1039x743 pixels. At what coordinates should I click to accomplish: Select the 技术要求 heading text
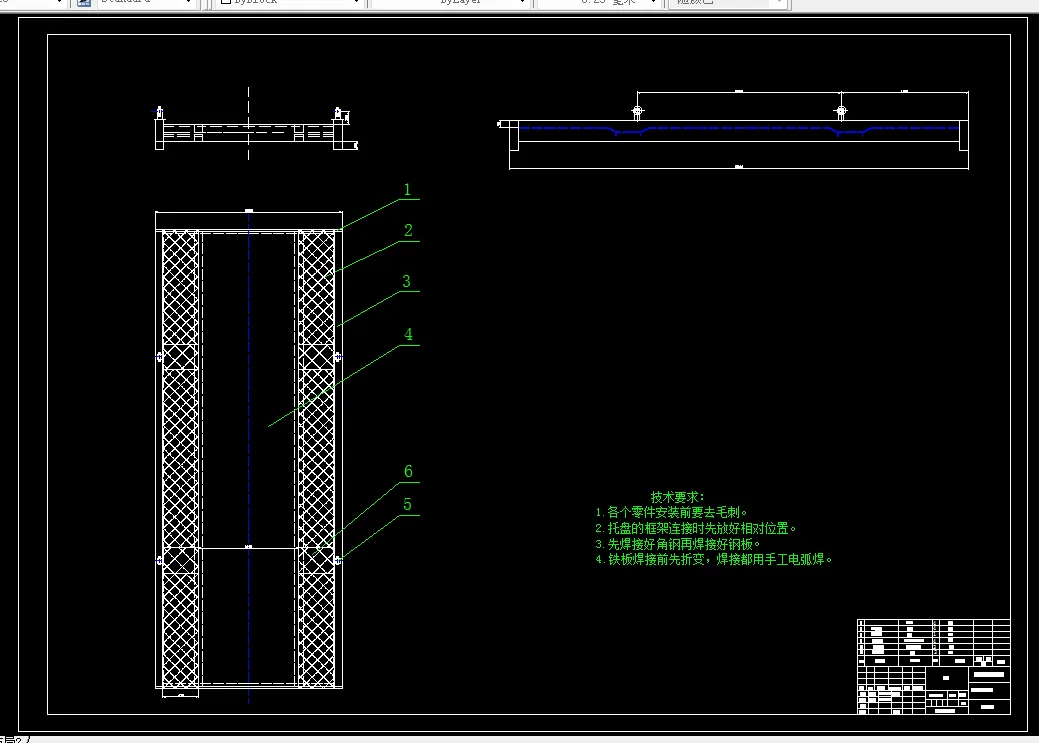(x=677, y=496)
